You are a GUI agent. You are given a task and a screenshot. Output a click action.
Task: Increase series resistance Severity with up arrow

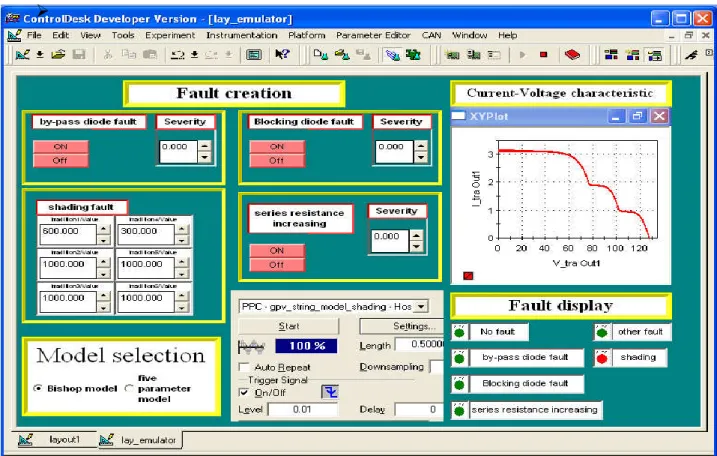coord(416,236)
